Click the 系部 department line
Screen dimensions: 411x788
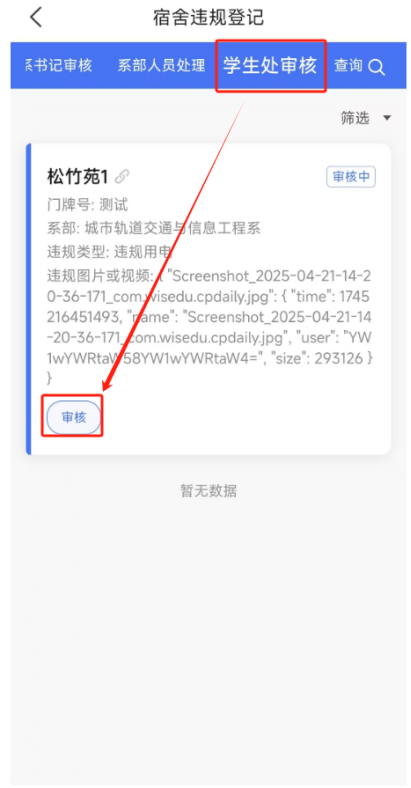click(154, 228)
